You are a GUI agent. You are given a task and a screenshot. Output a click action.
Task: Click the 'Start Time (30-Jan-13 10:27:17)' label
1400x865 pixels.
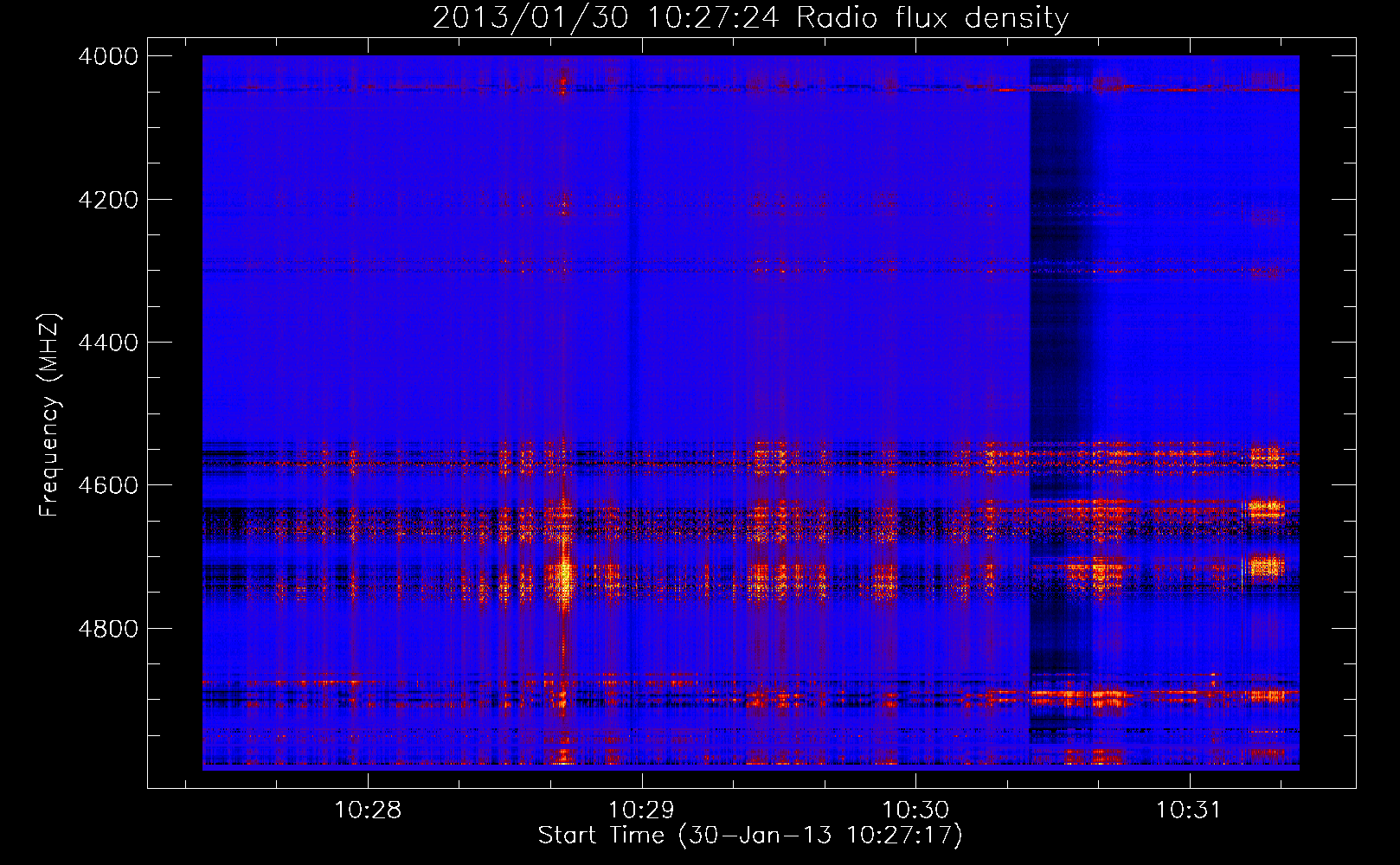point(750,836)
